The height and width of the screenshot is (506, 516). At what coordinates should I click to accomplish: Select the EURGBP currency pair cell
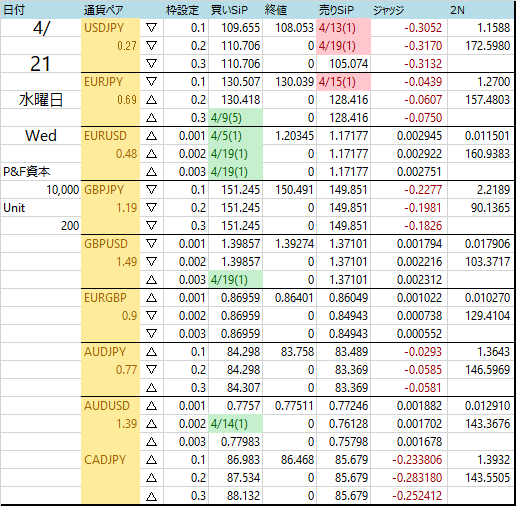coord(111,298)
